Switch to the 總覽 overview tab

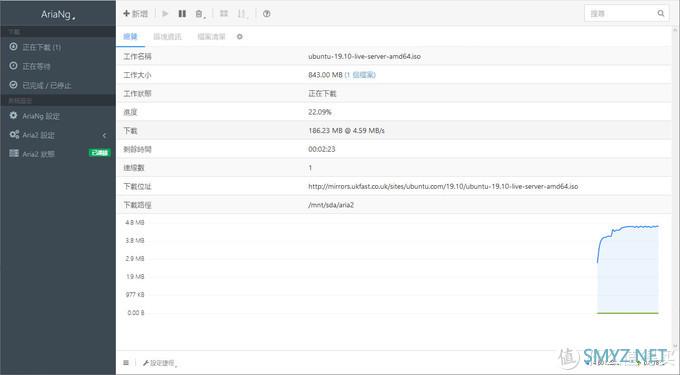point(130,37)
